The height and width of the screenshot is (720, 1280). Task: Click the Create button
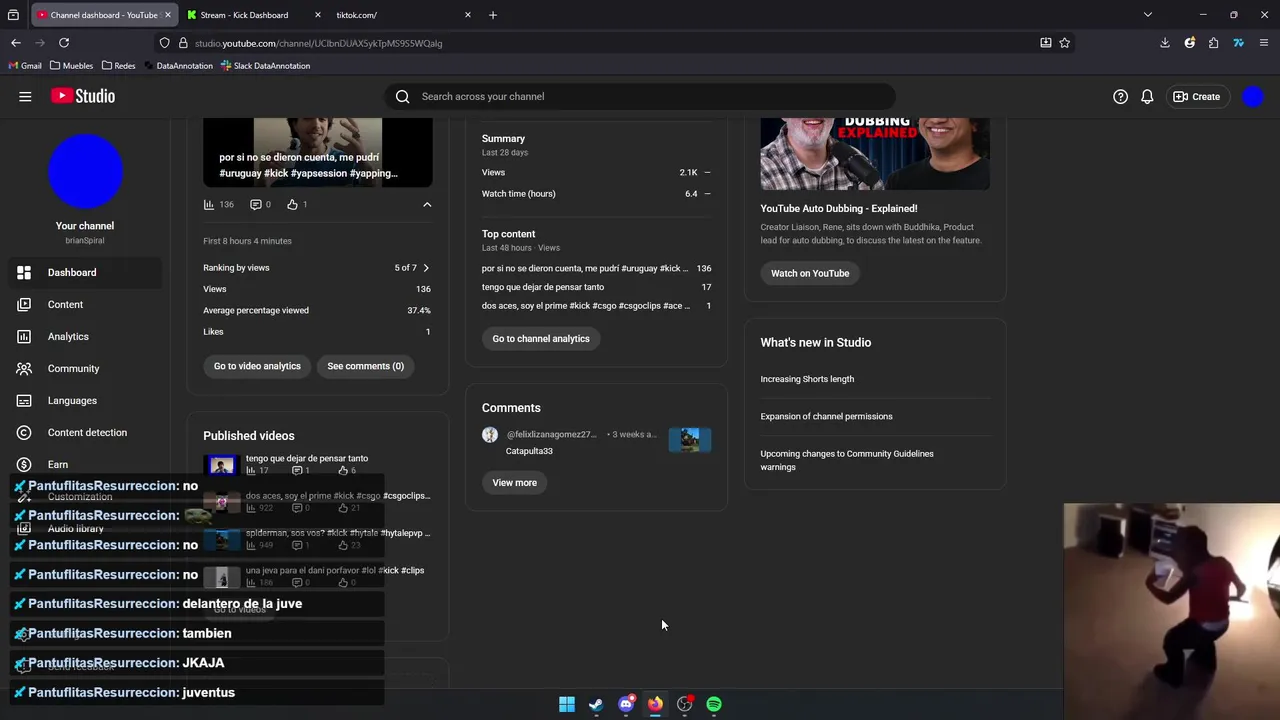1197,97
